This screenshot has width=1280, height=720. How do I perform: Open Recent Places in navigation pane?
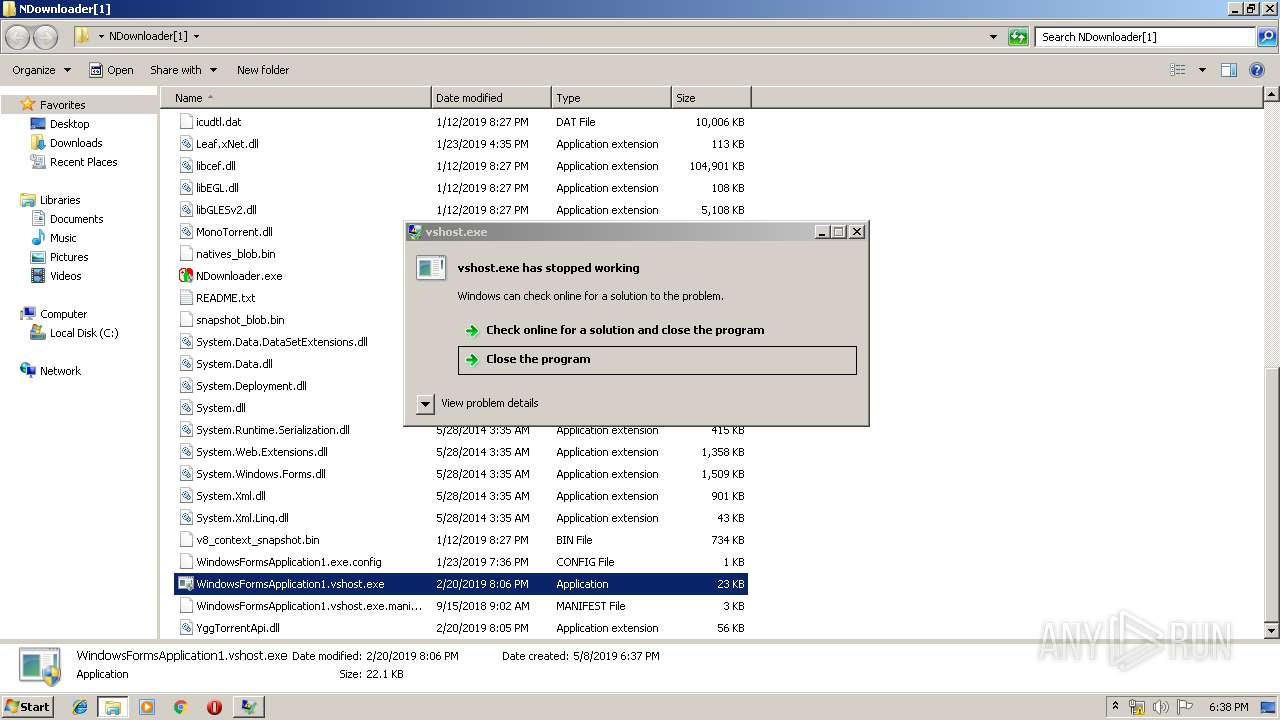83,162
